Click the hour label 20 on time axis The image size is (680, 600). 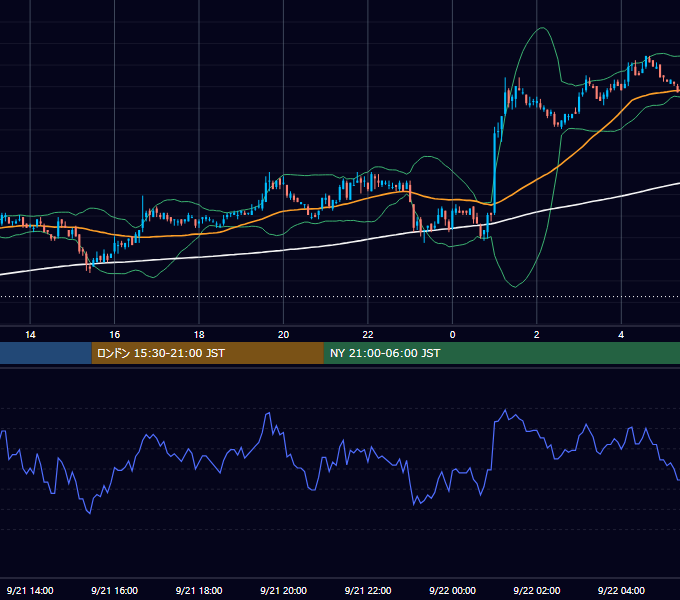pyautogui.click(x=283, y=335)
